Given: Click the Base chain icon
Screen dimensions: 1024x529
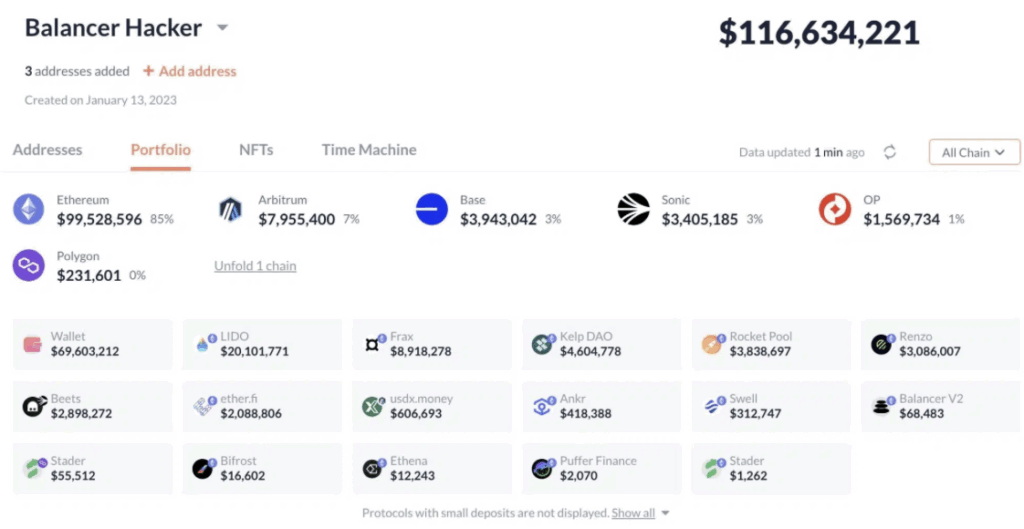Looking at the screenshot, I should pos(432,209).
